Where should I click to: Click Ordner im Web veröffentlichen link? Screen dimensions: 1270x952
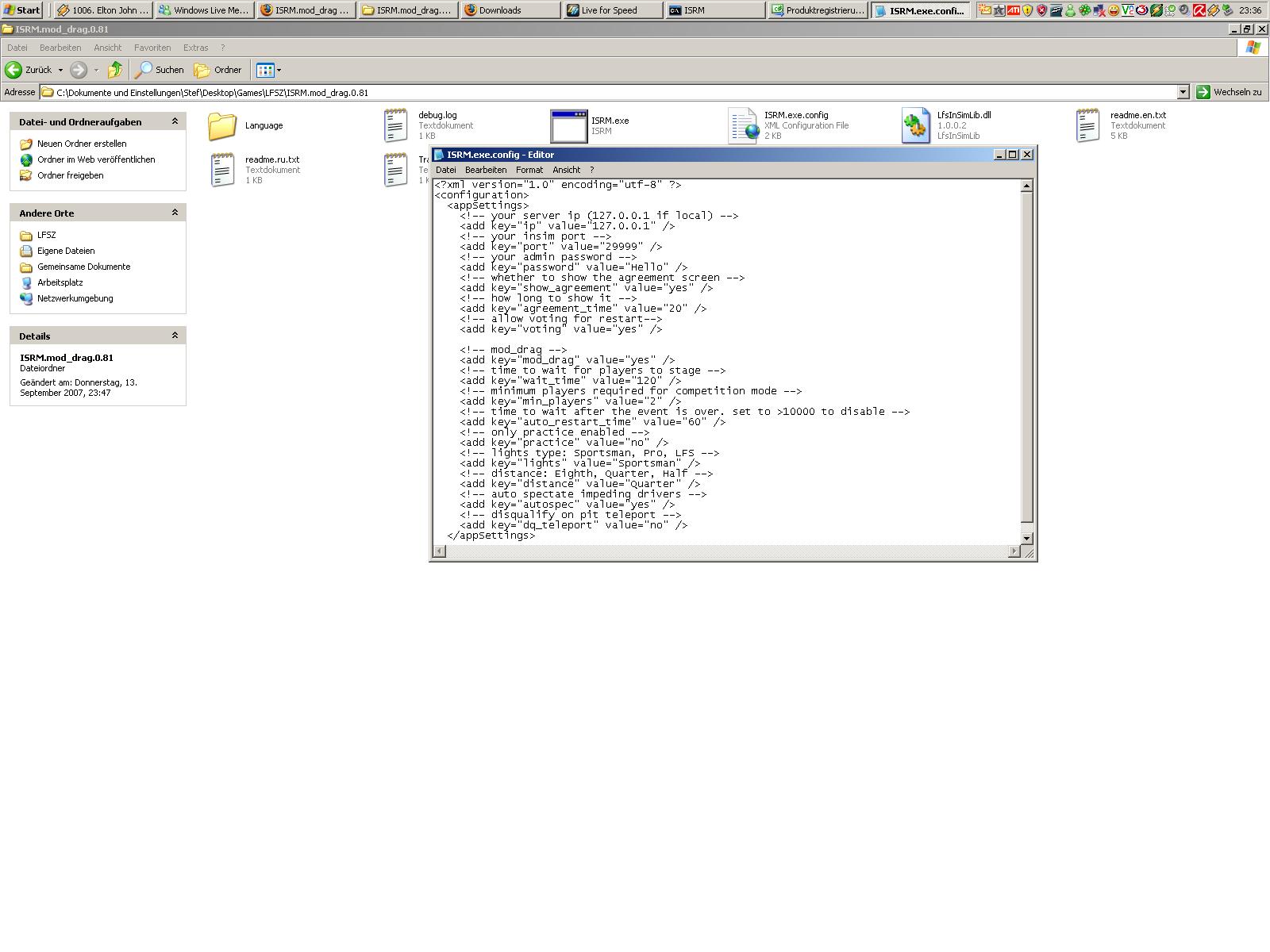coord(96,159)
